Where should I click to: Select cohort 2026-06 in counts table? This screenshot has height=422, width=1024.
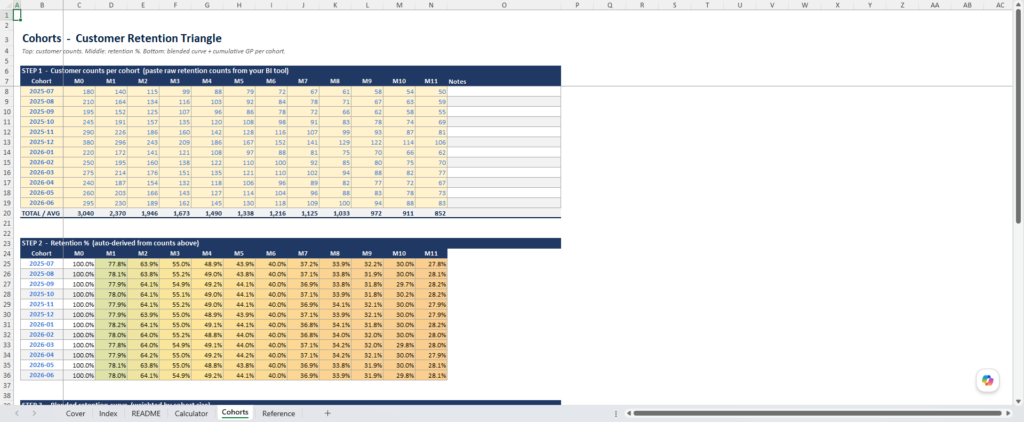[x=42, y=203]
